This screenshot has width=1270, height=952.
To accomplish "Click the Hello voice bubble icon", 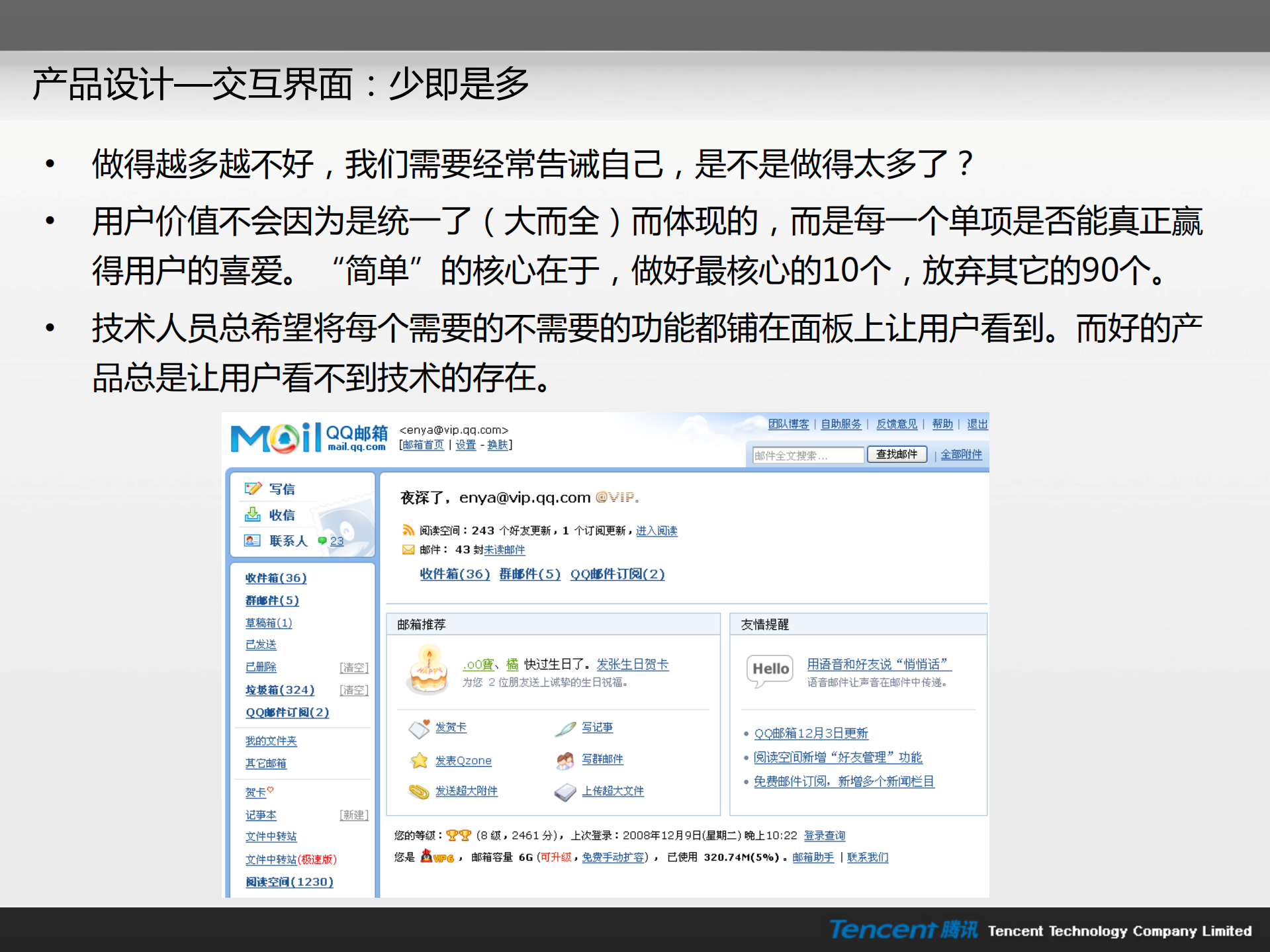I will (x=768, y=670).
